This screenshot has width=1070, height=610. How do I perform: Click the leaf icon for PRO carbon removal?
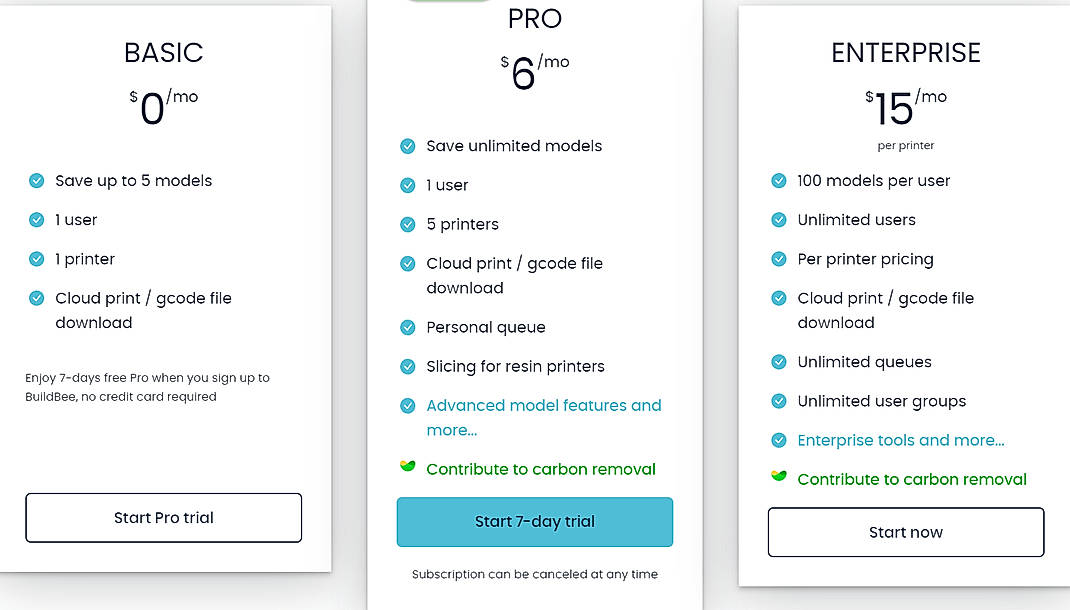point(406,466)
